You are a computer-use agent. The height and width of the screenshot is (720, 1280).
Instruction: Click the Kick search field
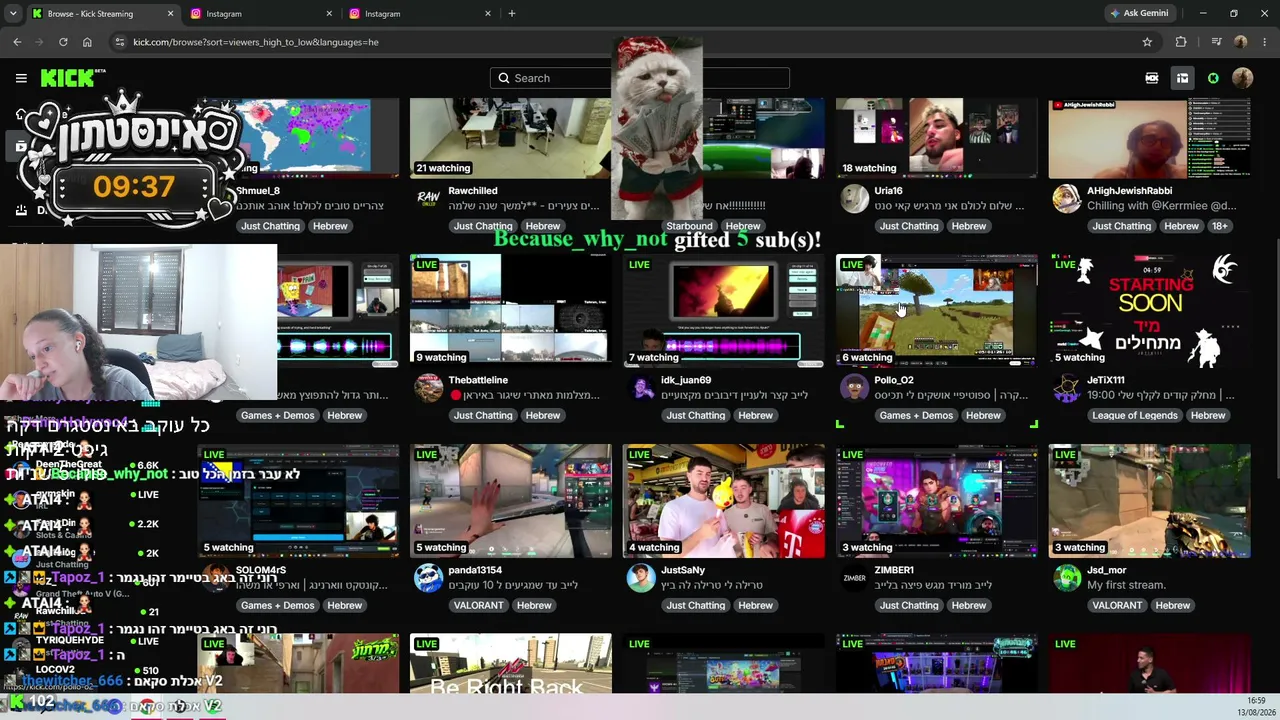[640, 78]
